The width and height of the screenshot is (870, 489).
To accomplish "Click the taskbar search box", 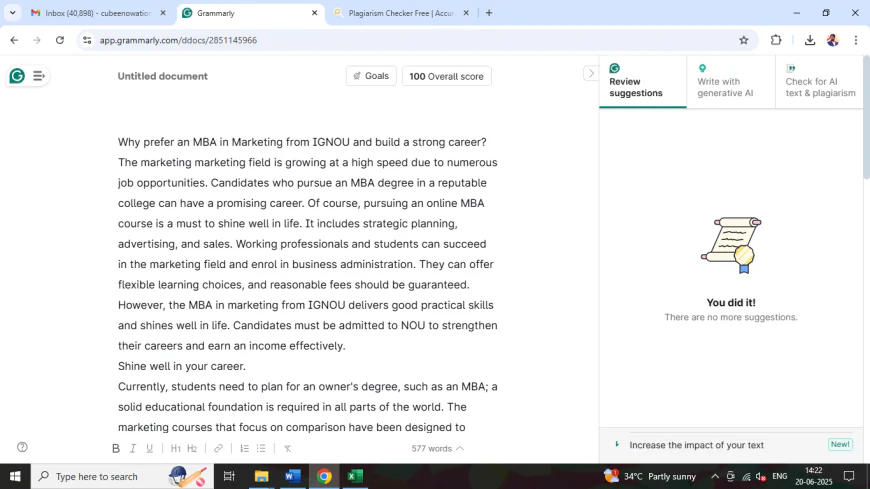I will (122, 476).
